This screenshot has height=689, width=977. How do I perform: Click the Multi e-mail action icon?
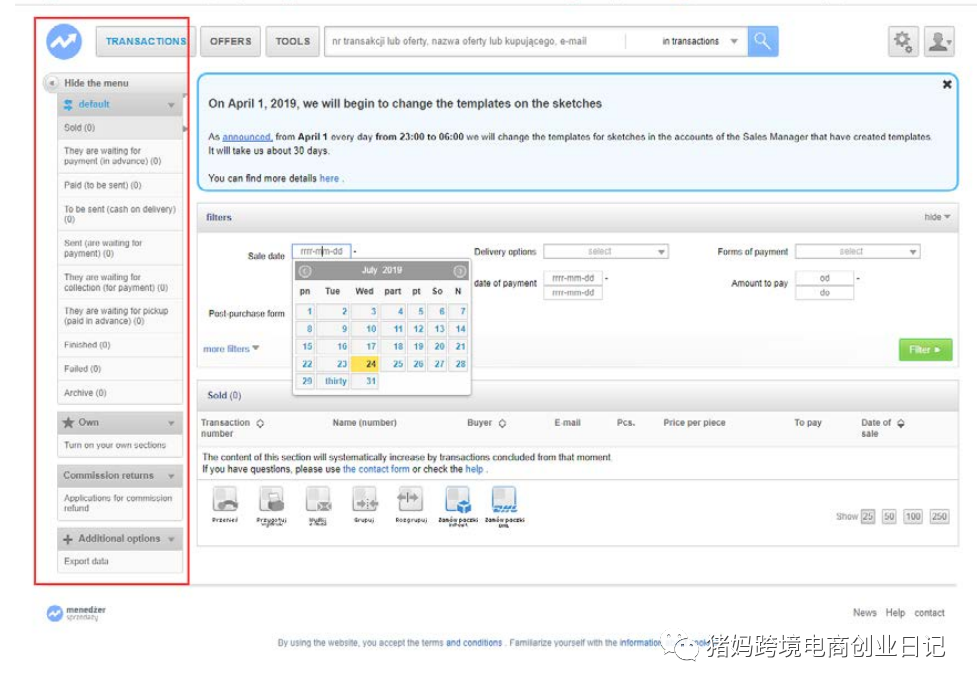pyautogui.click(x=318, y=500)
